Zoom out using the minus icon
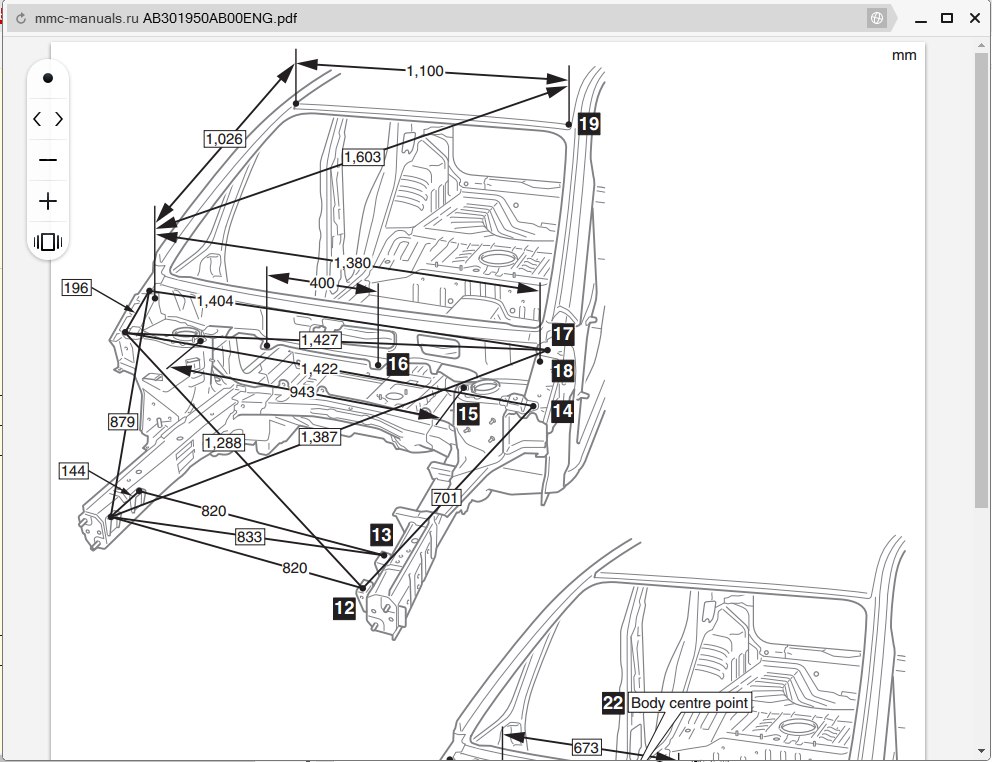The height and width of the screenshot is (762, 992). pos(47,160)
